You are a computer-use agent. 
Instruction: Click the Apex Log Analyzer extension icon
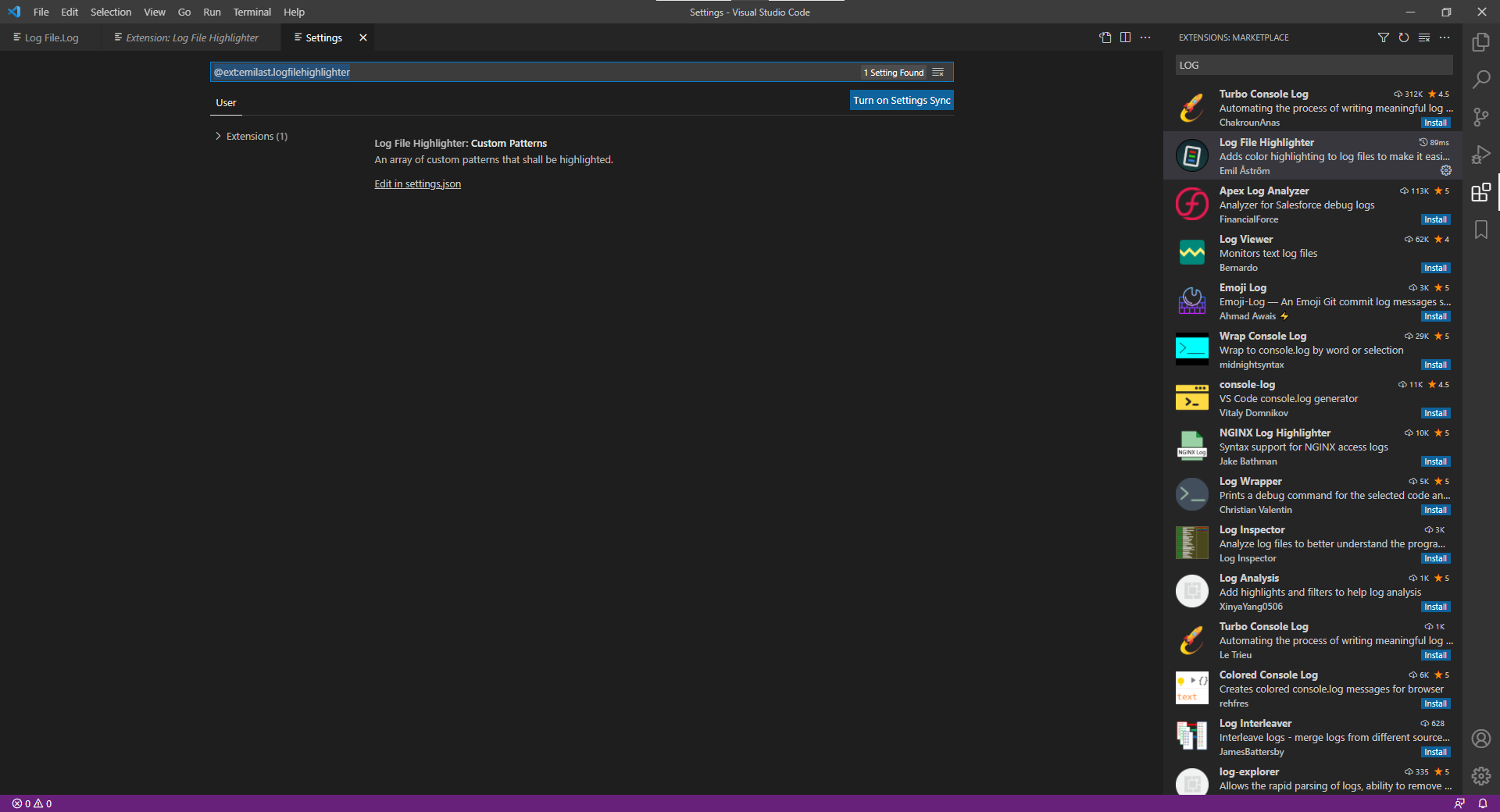(x=1191, y=205)
